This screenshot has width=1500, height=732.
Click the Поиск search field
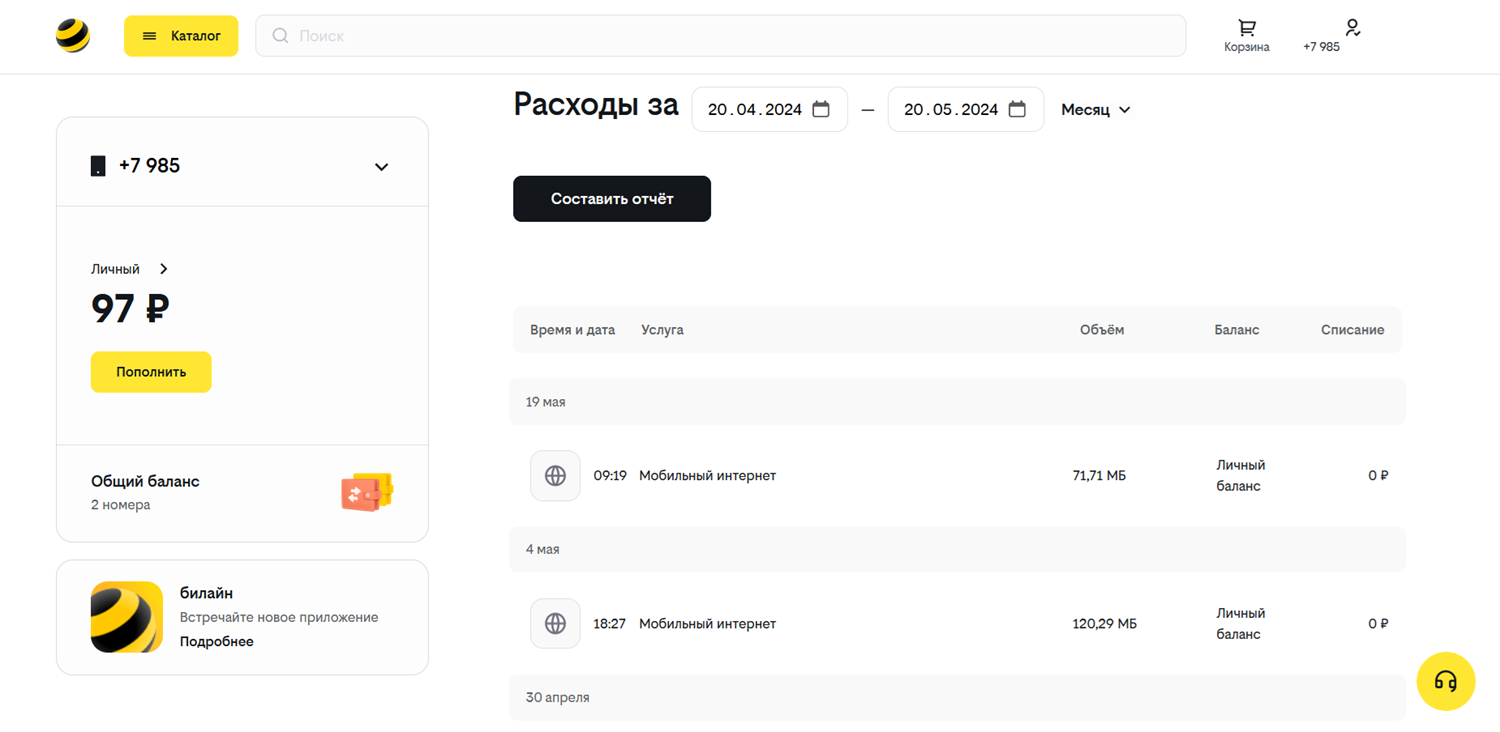pyautogui.click(x=720, y=36)
